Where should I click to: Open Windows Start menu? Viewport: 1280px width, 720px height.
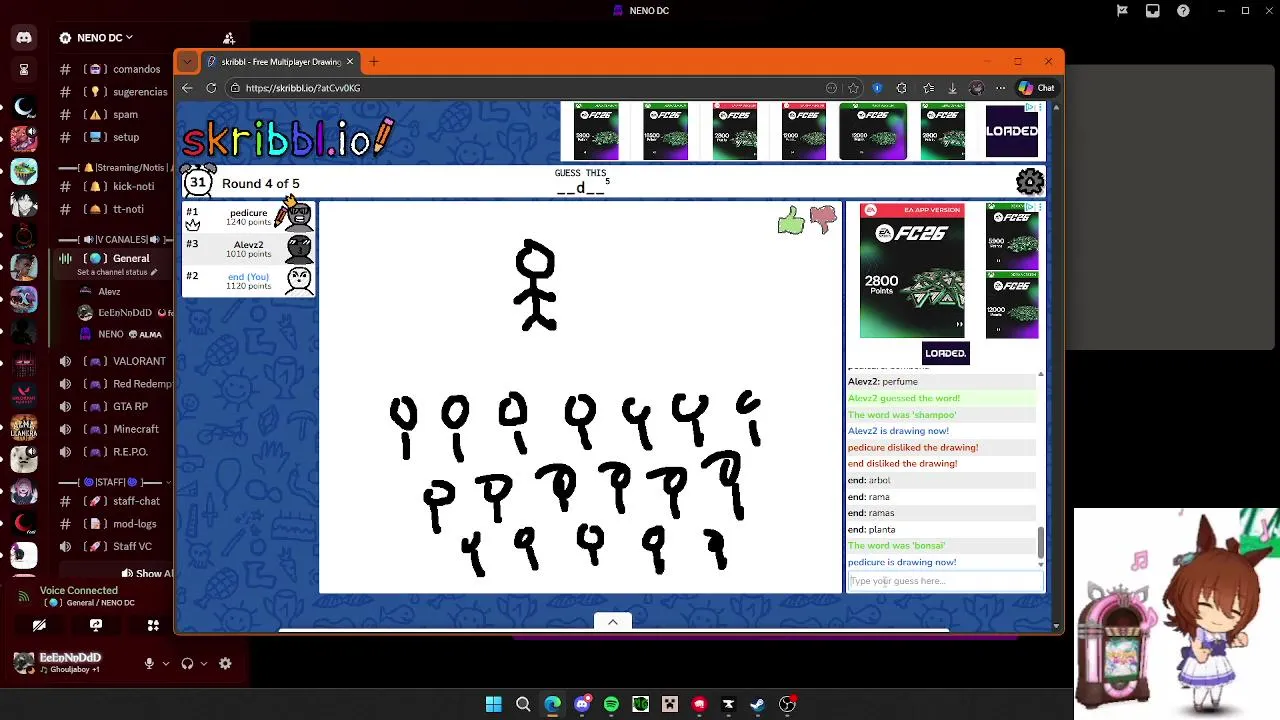(x=494, y=704)
